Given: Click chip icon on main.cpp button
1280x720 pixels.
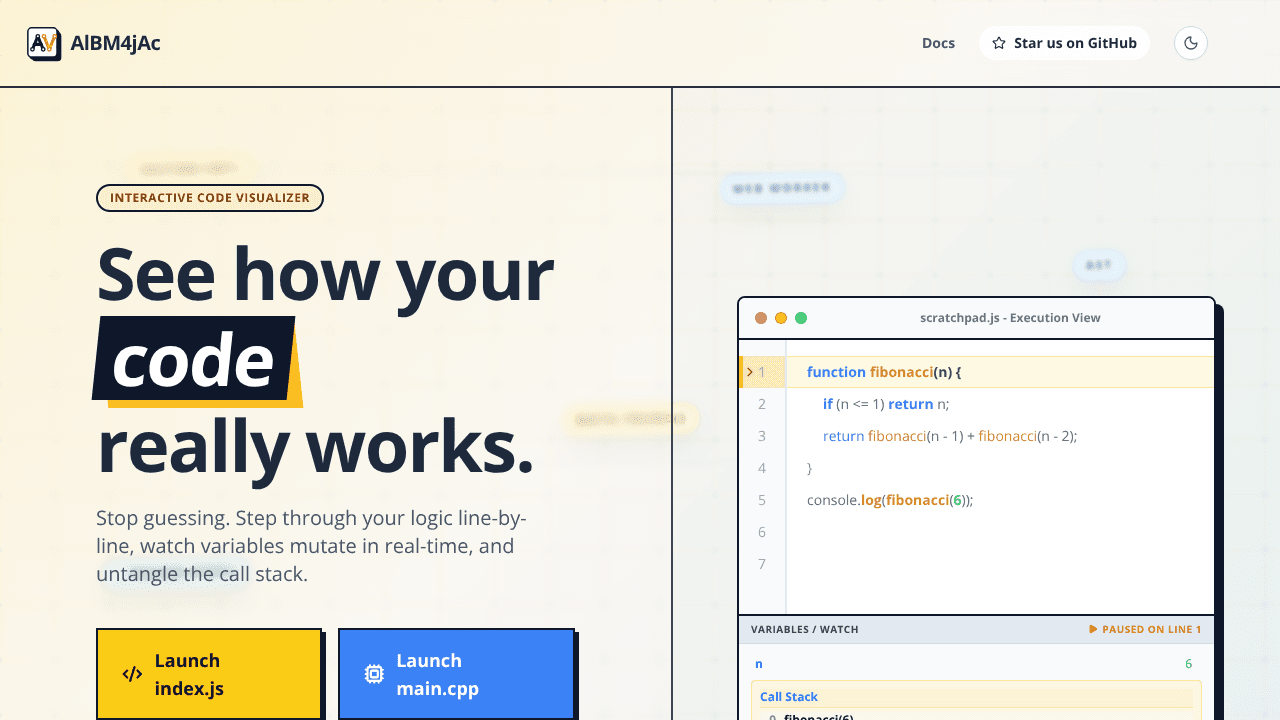Looking at the screenshot, I should [374, 674].
